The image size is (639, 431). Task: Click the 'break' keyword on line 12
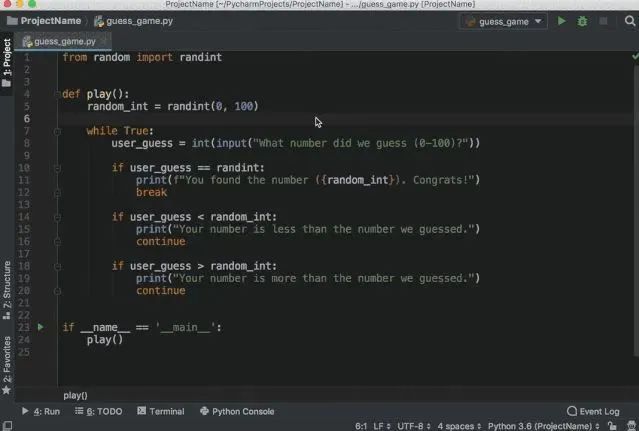152,192
